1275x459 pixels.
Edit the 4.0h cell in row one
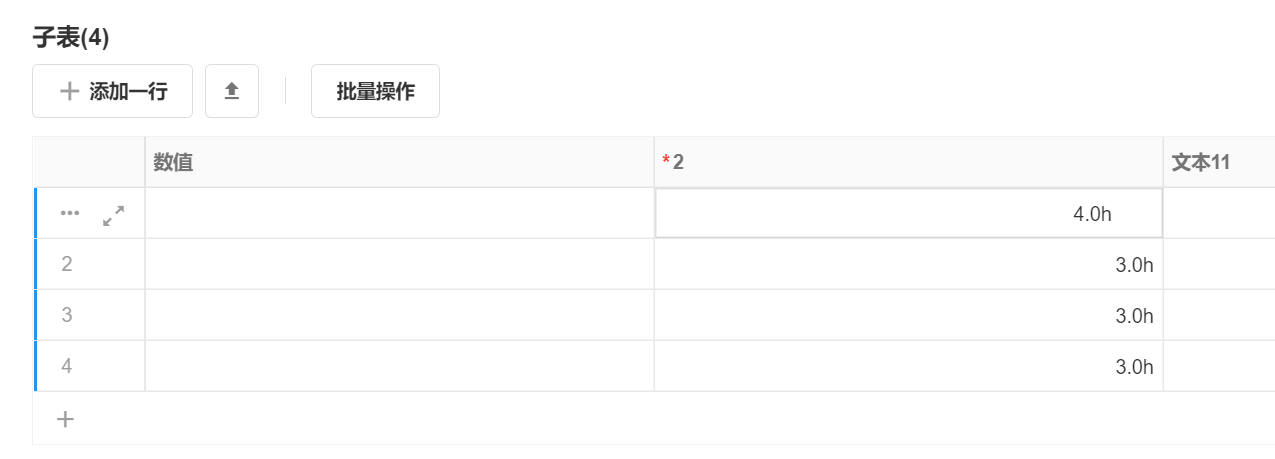[908, 213]
